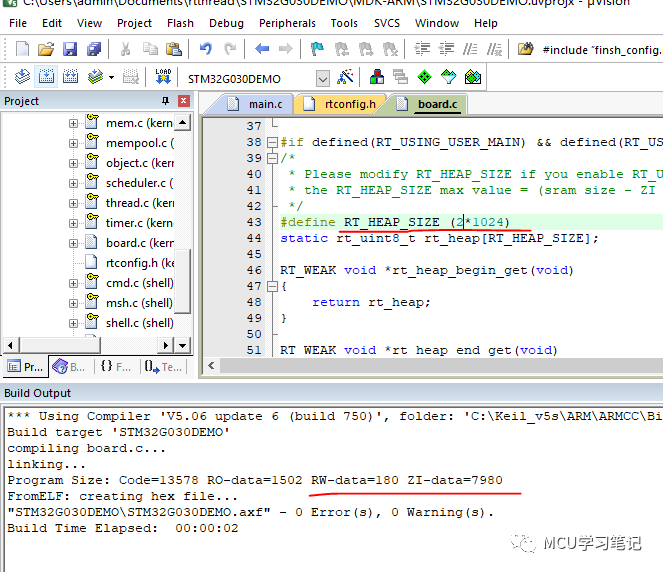Switch to the main.c editor tab
This screenshot has width=663, height=572.
click(x=255, y=104)
